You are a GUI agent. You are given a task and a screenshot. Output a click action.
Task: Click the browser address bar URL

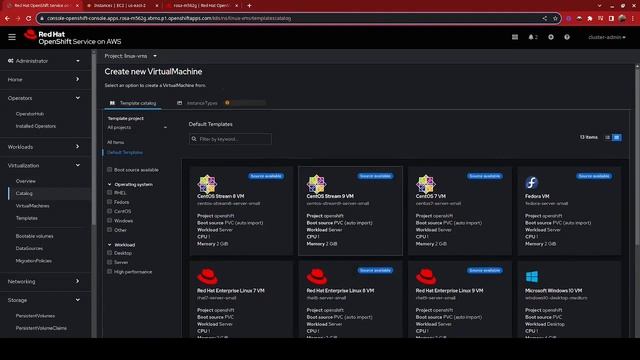(x=169, y=18)
